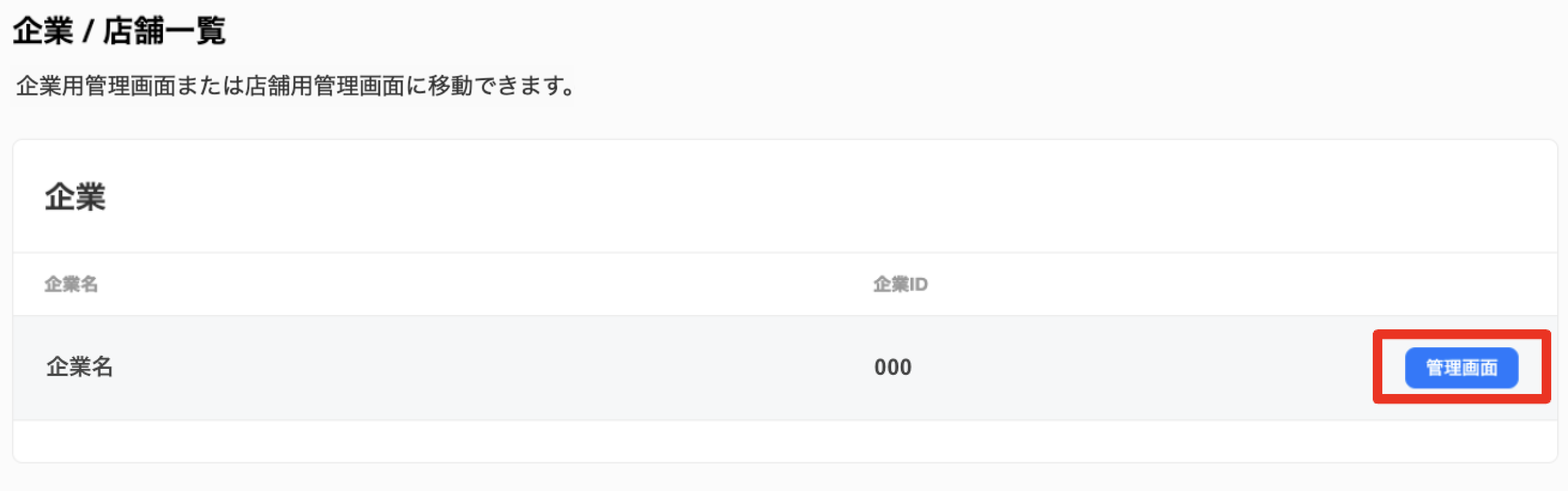
Task: Select the 企業名 cell in the table row
Action: (x=79, y=367)
